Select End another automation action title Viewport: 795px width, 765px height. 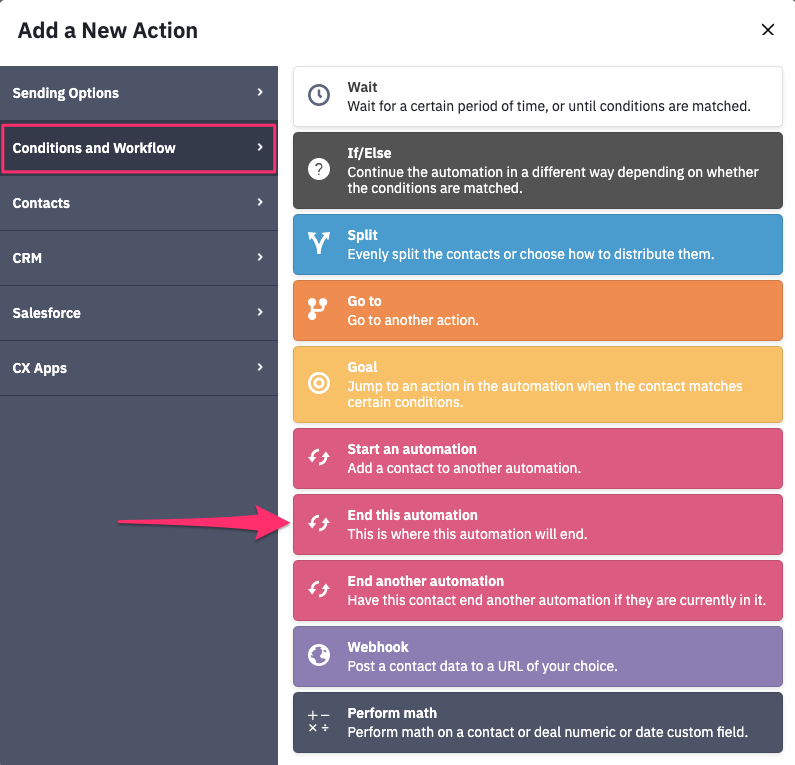click(425, 581)
